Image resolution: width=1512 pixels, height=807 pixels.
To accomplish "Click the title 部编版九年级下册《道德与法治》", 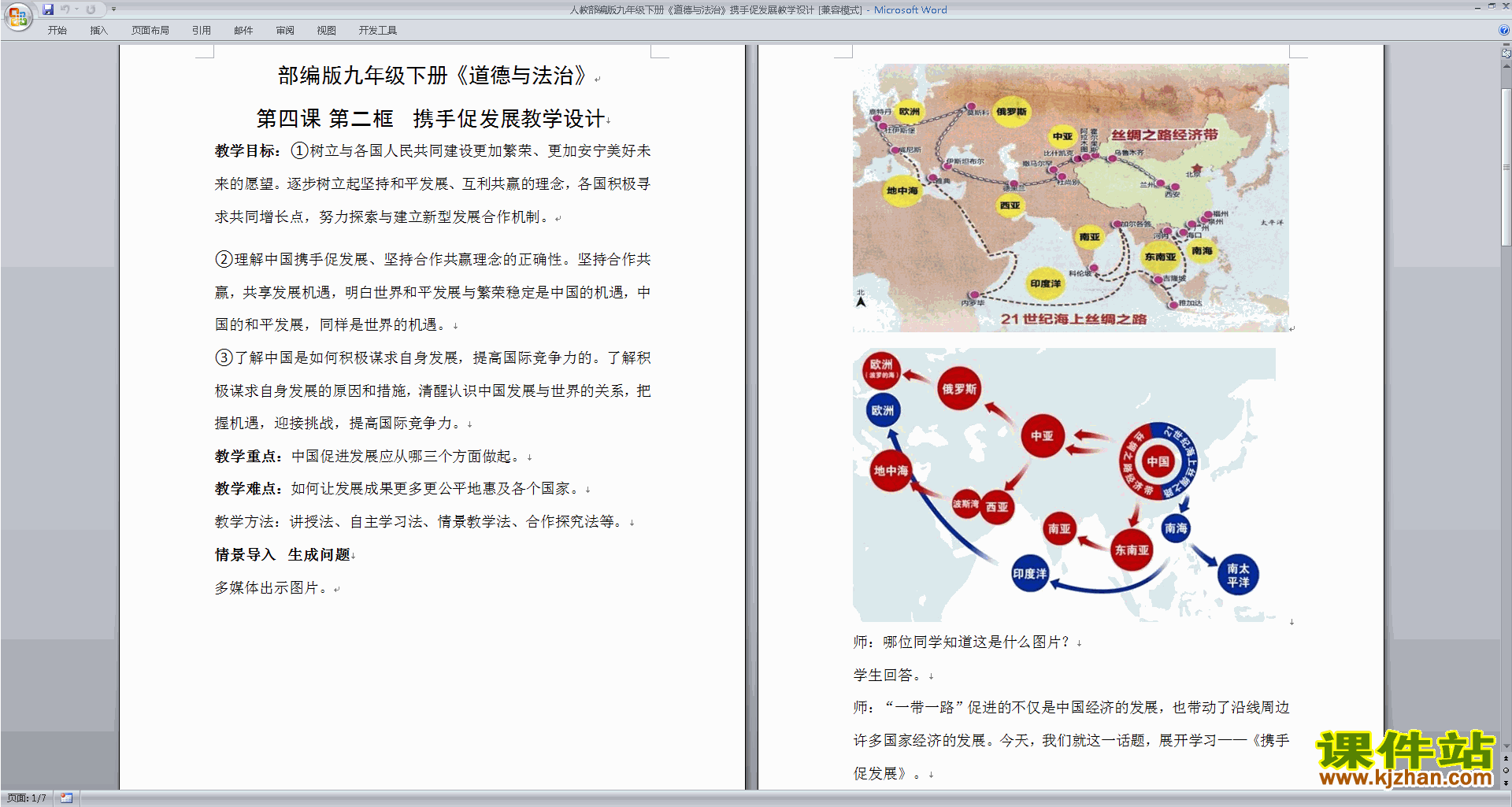I will (432, 76).
